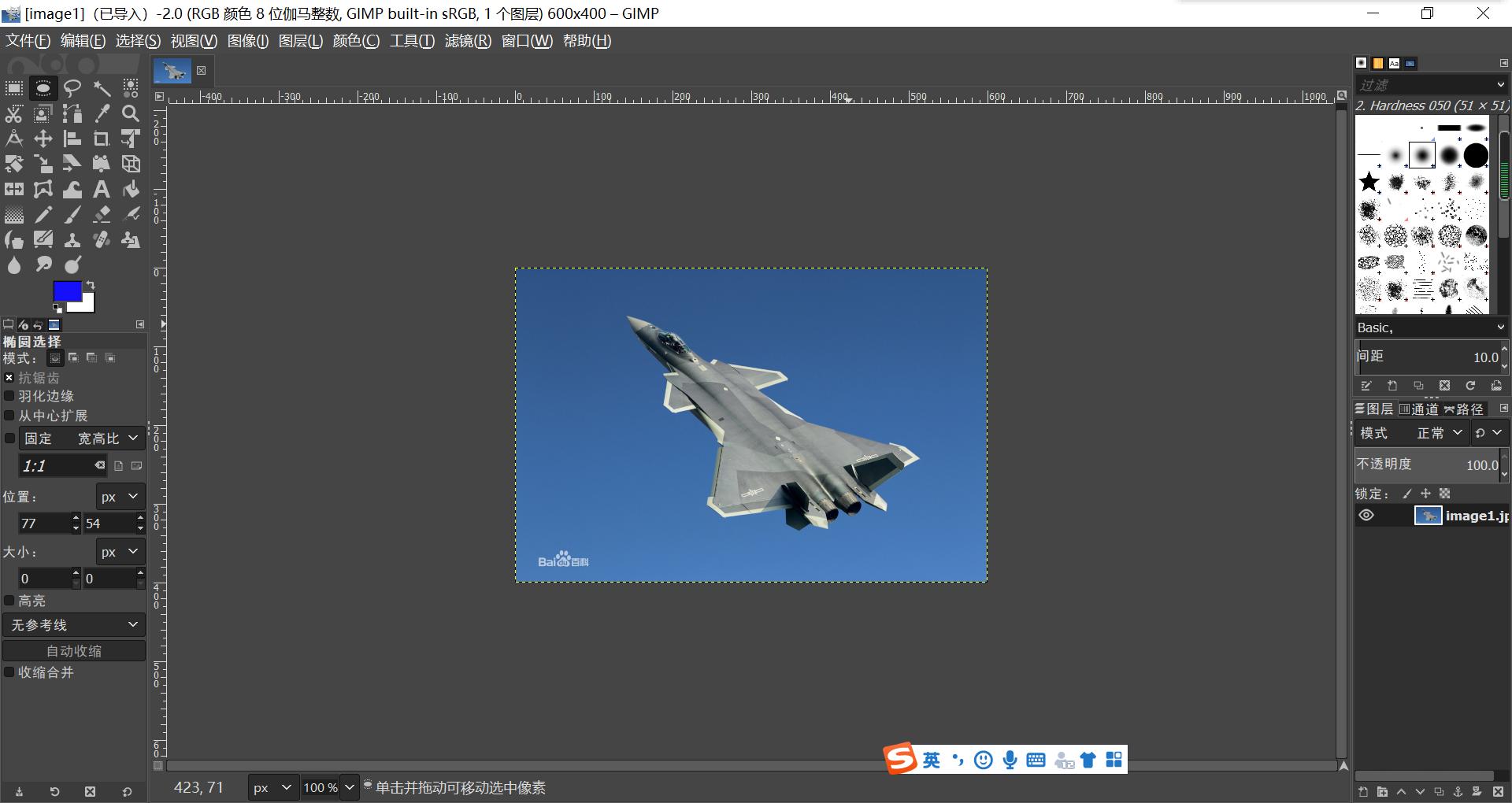
Task: Click the 自动收缩 button
Action: point(74,651)
